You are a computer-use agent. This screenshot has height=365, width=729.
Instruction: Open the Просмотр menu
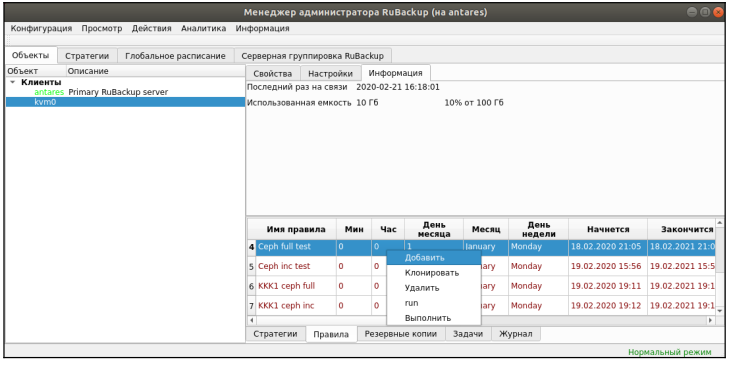102,28
